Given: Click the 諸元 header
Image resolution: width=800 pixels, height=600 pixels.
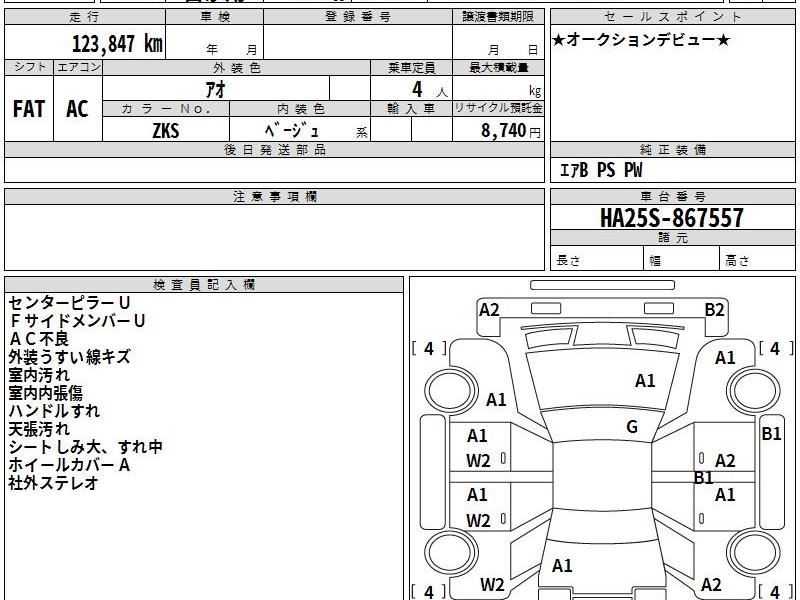Looking at the screenshot, I should tap(672, 238).
